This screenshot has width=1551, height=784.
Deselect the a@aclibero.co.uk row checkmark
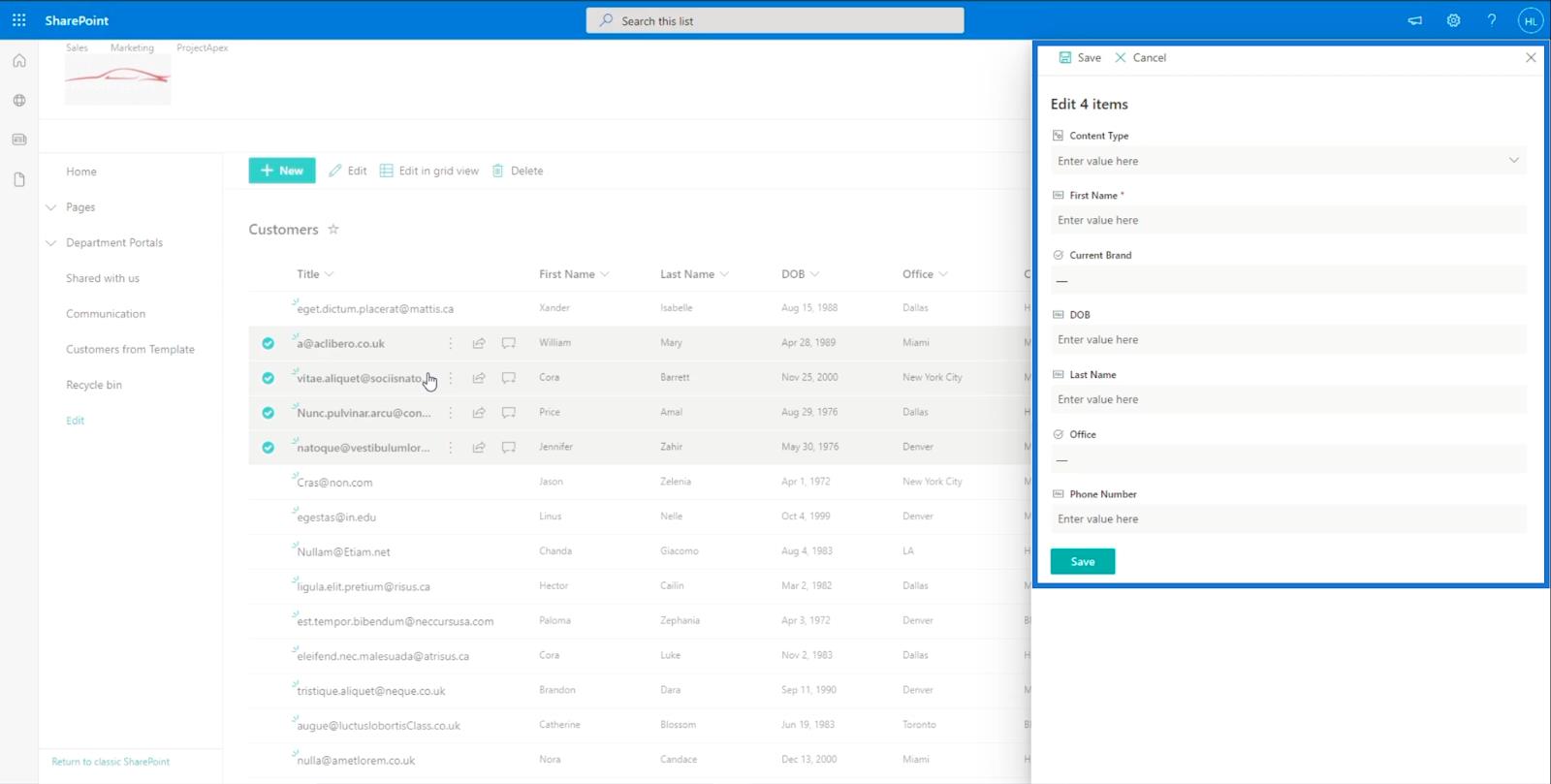268,343
